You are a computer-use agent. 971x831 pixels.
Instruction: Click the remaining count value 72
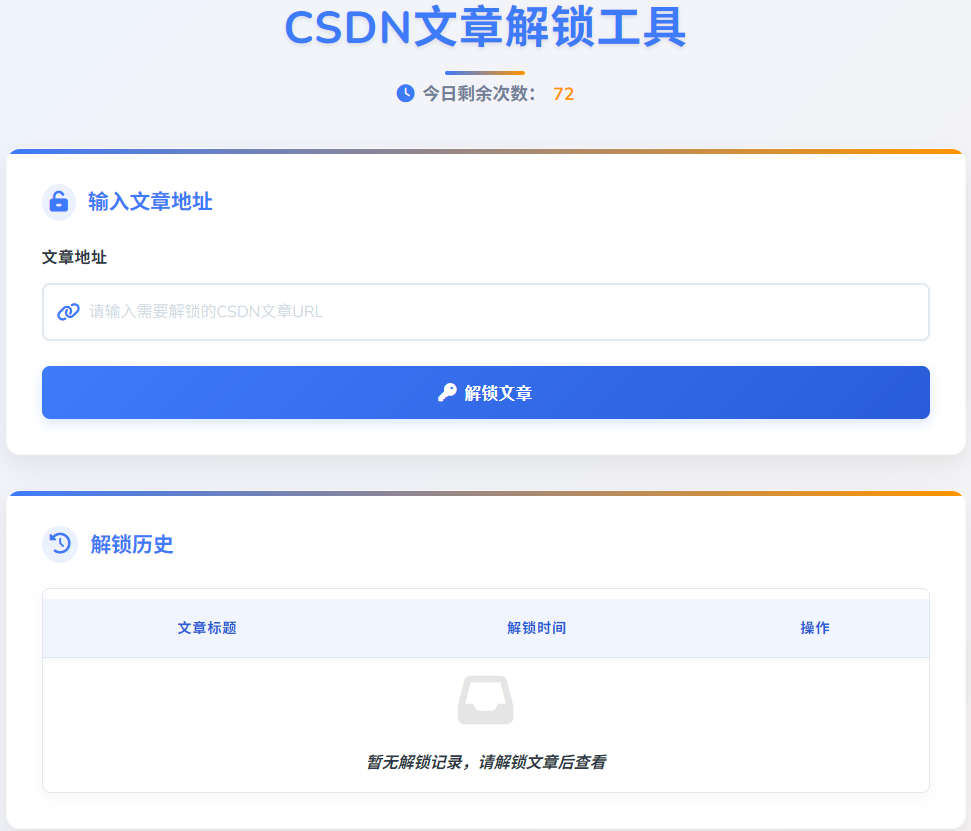[x=564, y=94]
